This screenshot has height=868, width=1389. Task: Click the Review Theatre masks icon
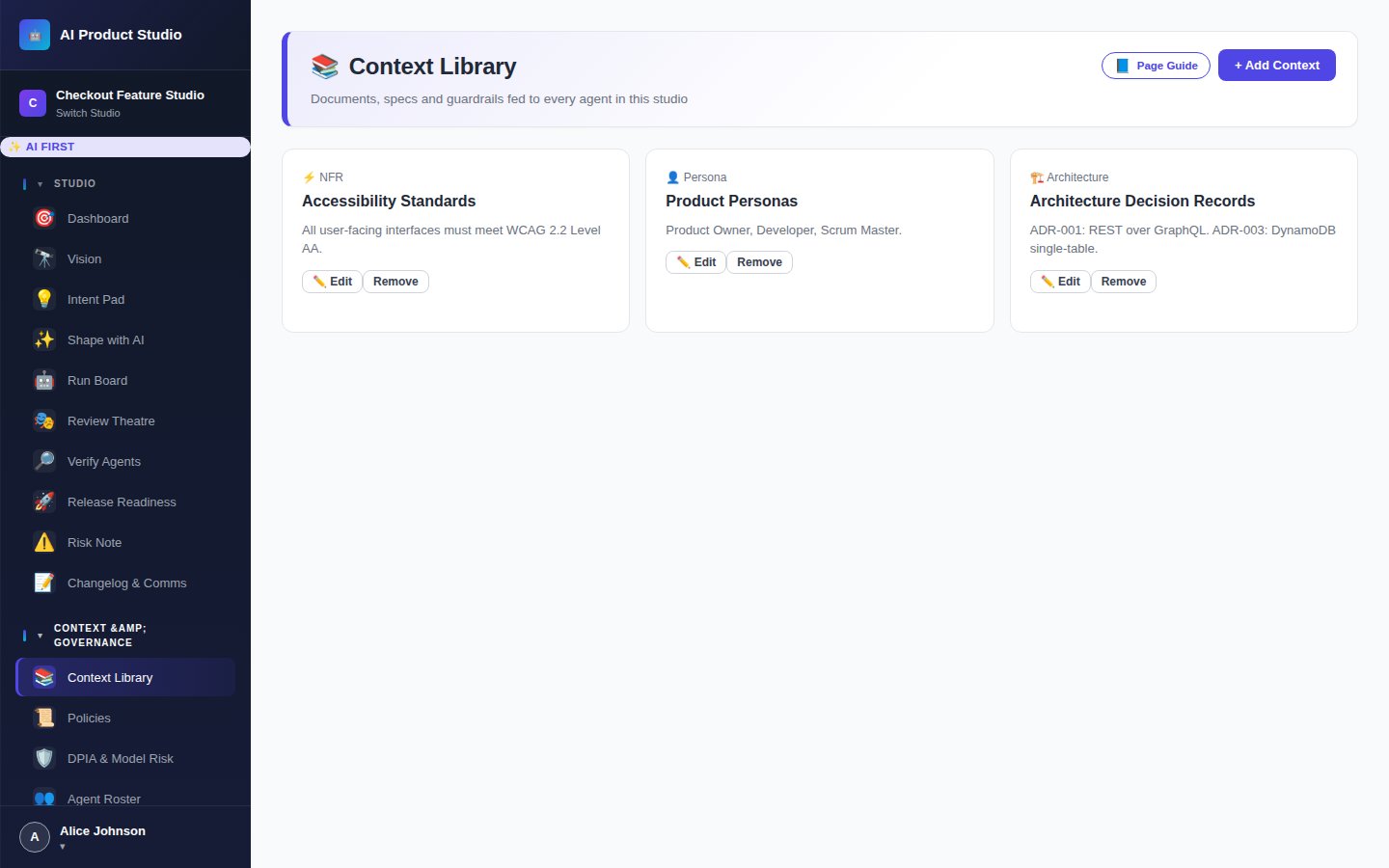point(44,420)
